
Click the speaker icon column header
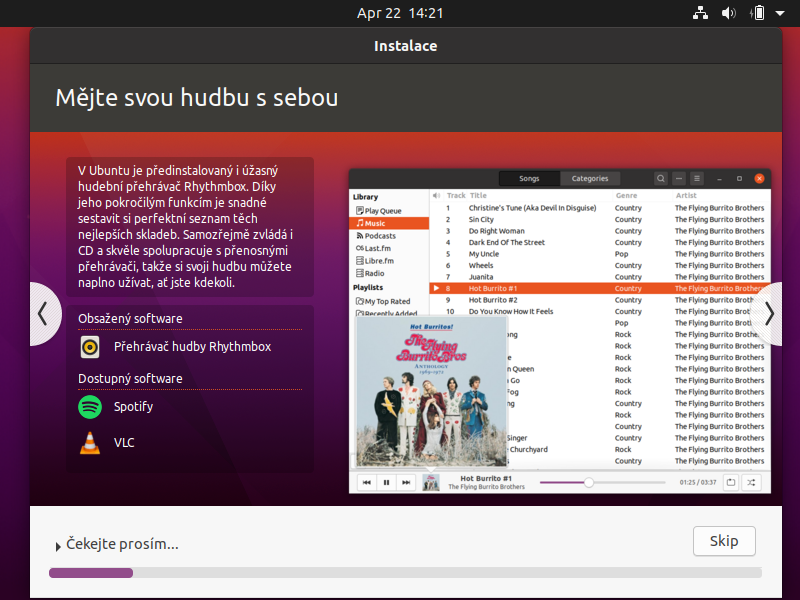click(x=436, y=195)
